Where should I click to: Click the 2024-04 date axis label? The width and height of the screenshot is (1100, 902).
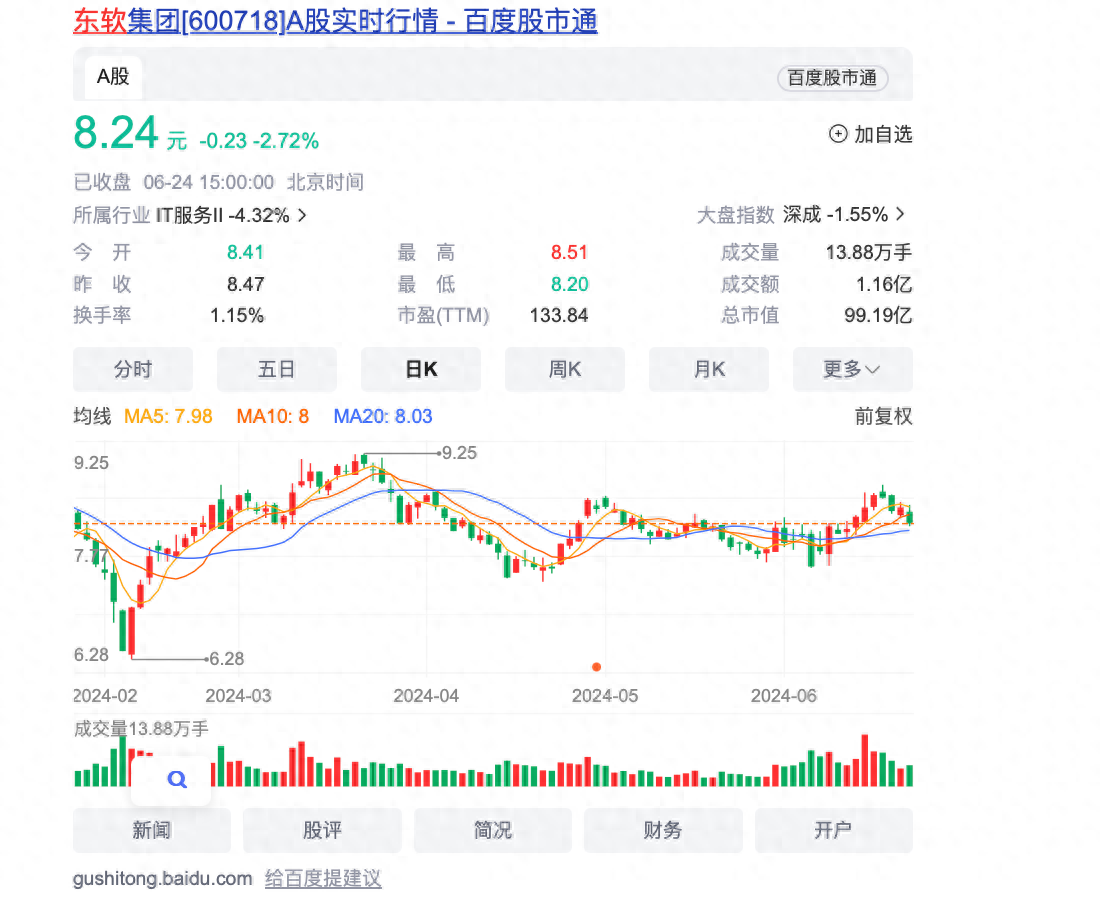426,696
